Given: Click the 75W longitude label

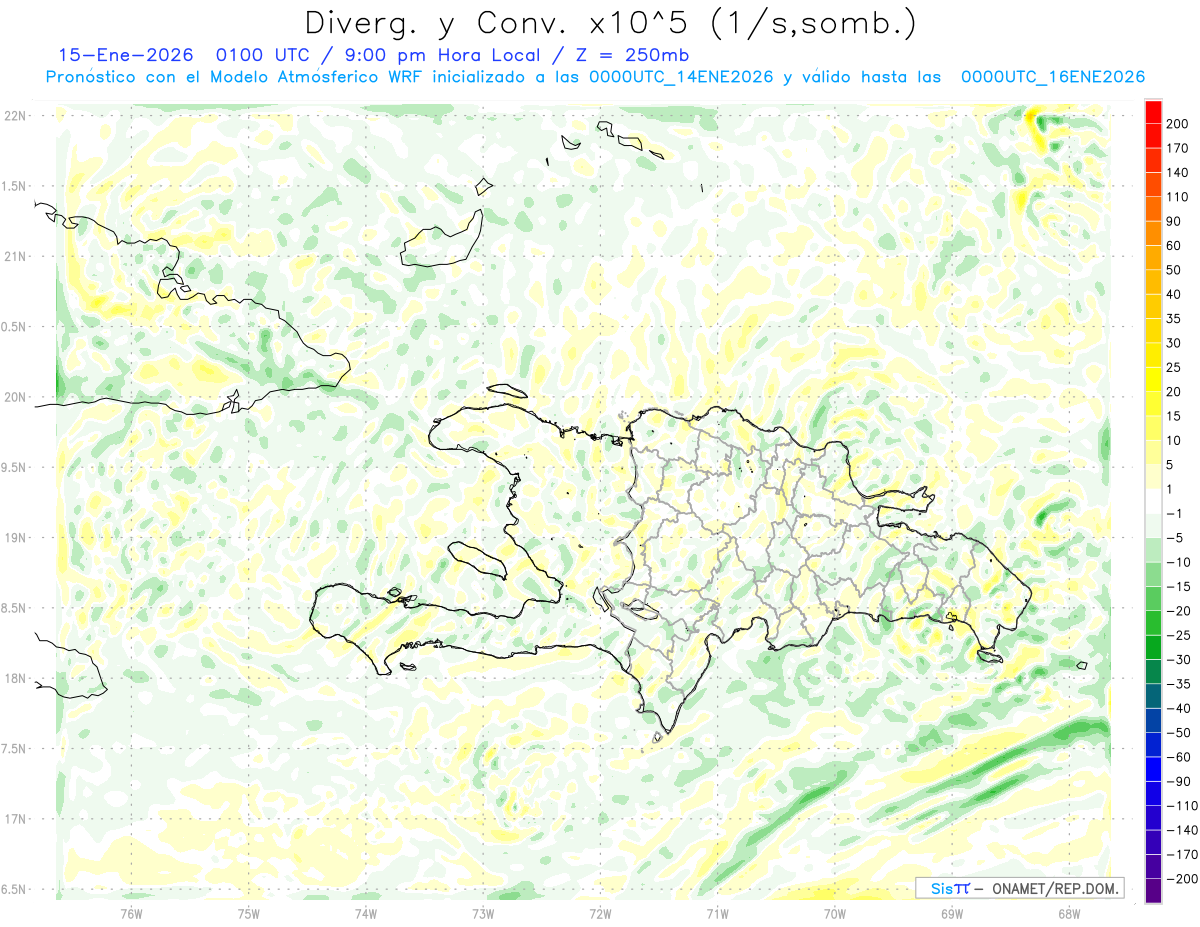Looking at the screenshot, I should (x=249, y=914).
